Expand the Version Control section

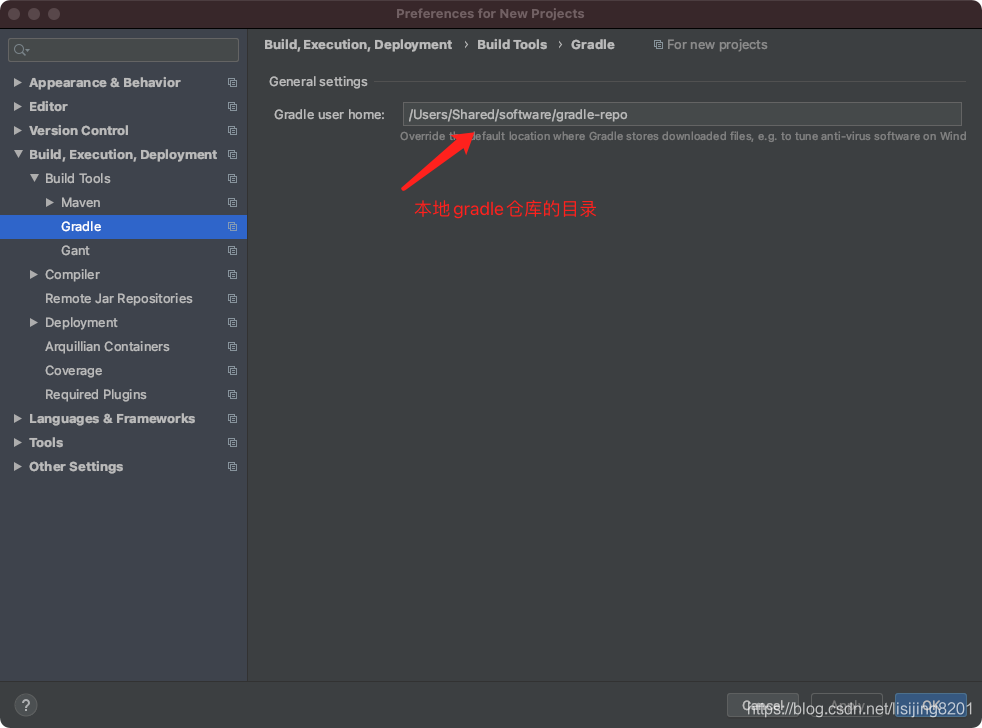tap(18, 130)
